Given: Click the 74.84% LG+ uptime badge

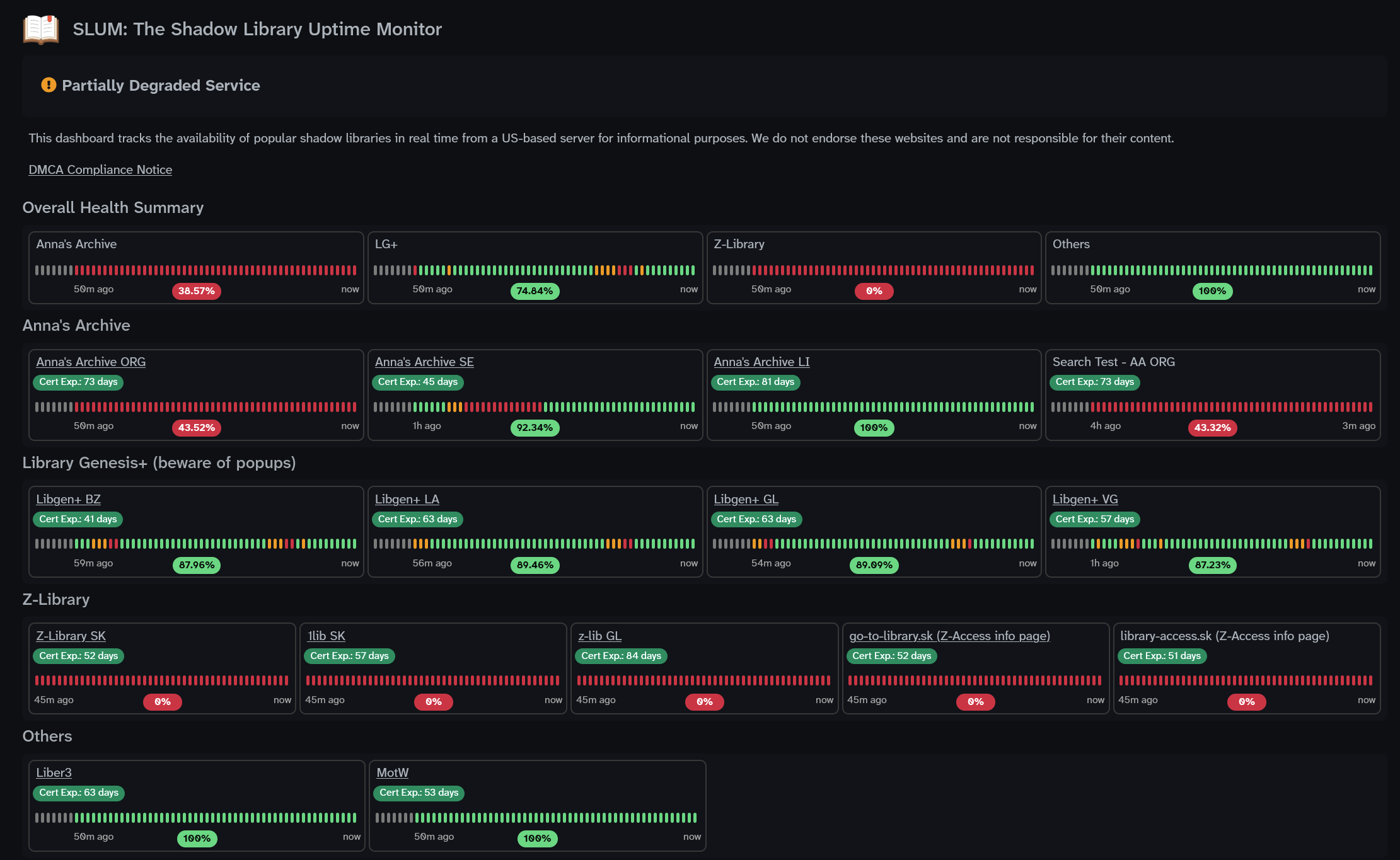Looking at the screenshot, I should click(535, 291).
